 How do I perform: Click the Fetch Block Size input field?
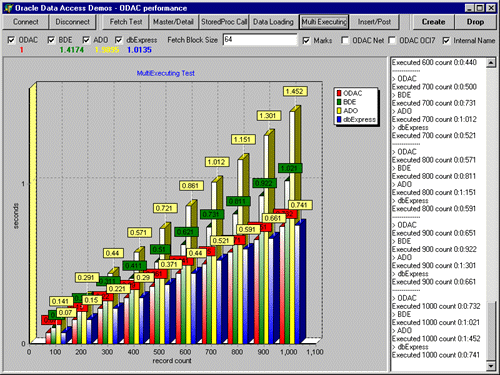[x=260, y=40]
